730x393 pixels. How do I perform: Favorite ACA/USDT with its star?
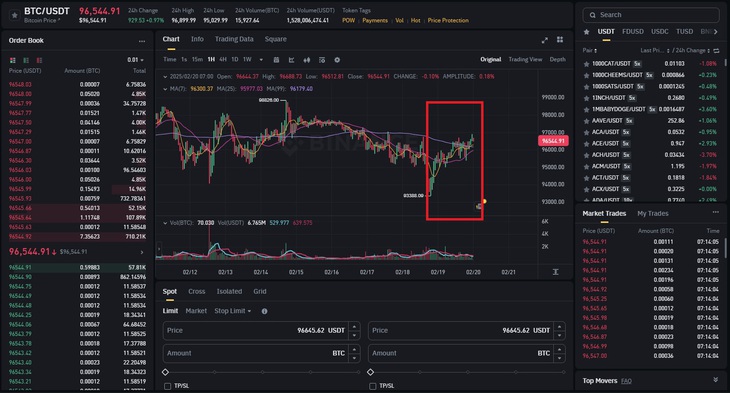coord(587,132)
